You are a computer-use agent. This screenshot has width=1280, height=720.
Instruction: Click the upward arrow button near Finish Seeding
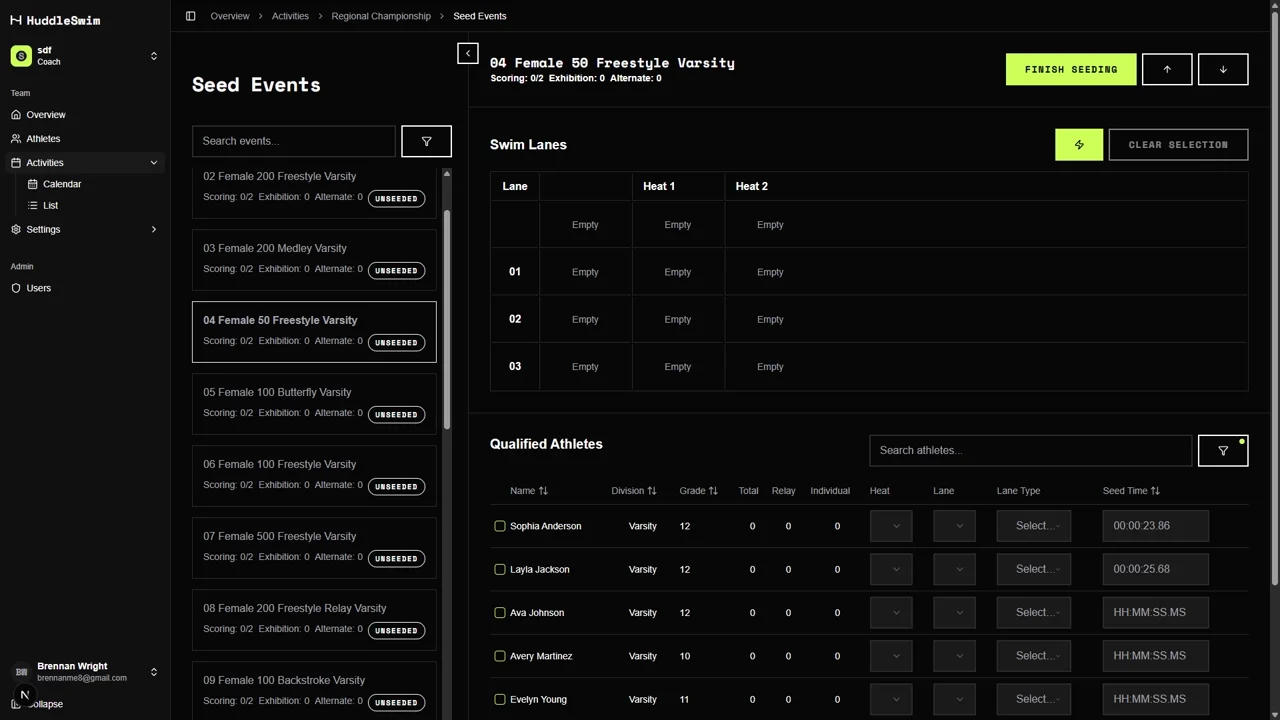coord(1166,69)
